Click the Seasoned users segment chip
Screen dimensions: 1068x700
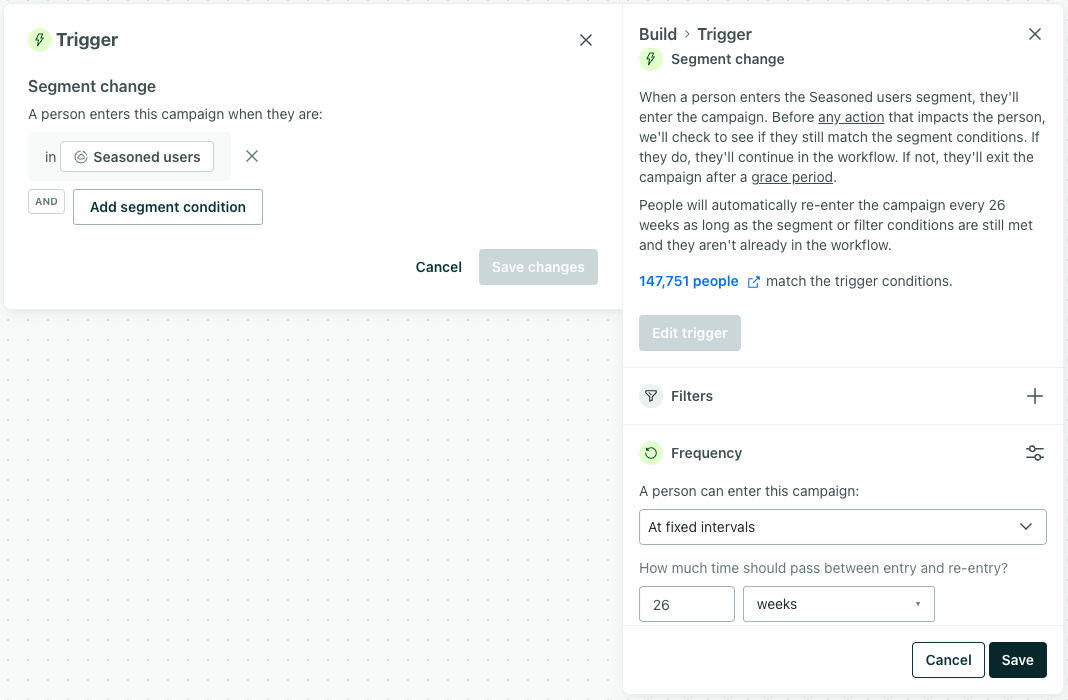click(137, 157)
